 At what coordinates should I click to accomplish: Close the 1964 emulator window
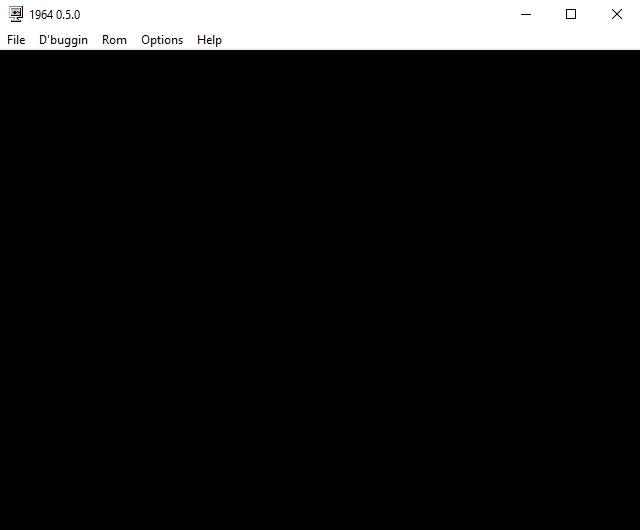click(617, 14)
